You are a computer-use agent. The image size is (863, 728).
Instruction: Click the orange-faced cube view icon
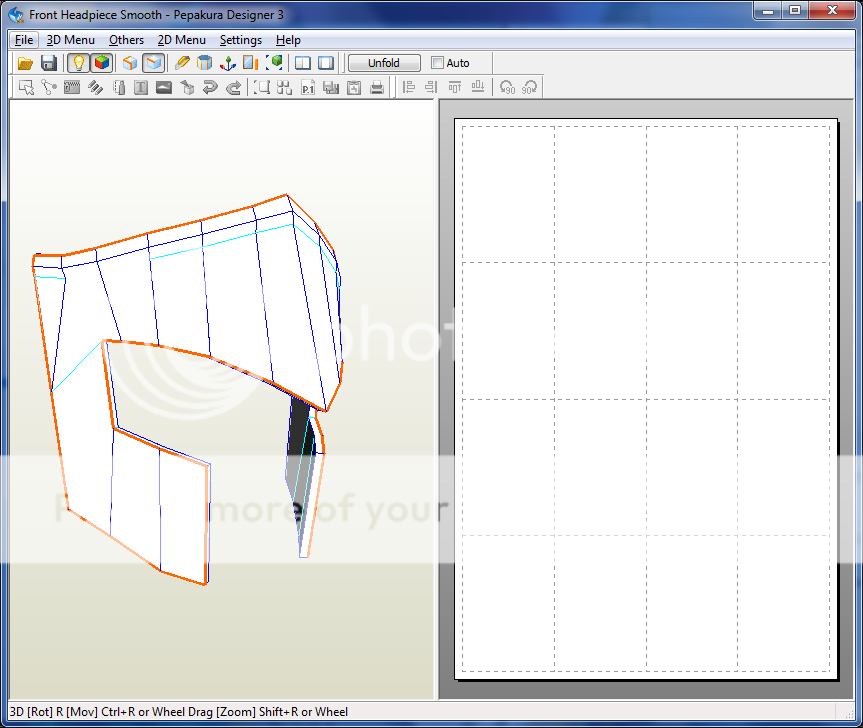click(130, 63)
